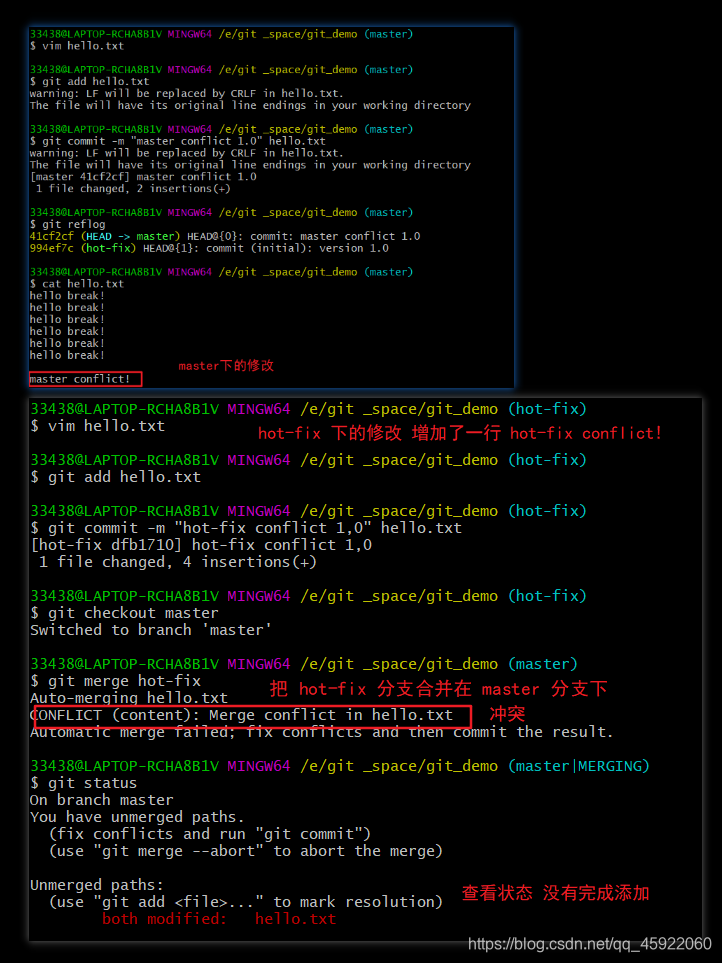The image size is (722, 963).
Task: Select the '[hot-fix dfb1710] hot-fix conflict 1,0' line
Action: pyautogui.click(x=201, y=545)
